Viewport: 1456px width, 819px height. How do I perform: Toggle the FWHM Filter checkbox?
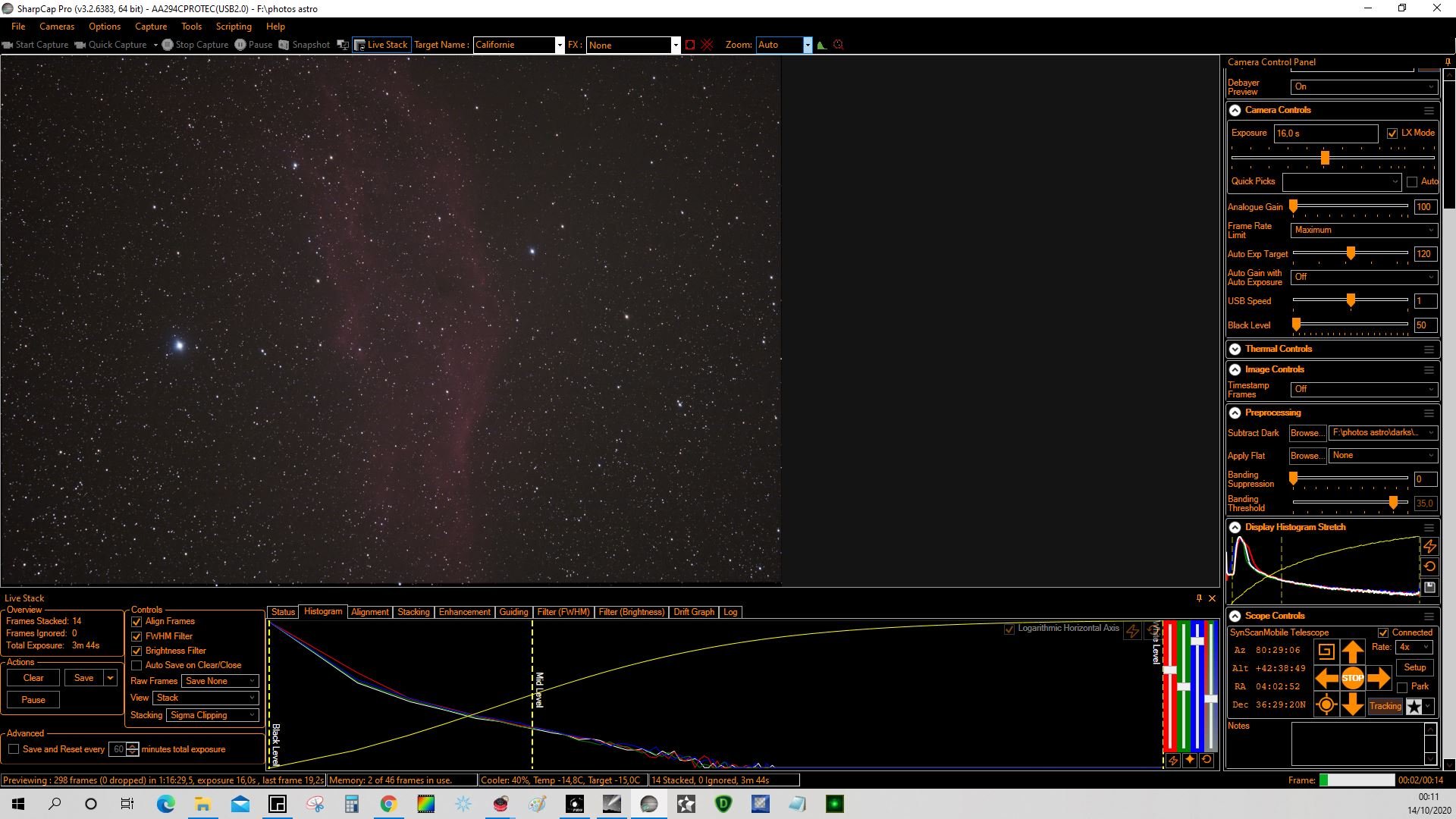coord(136,637)
